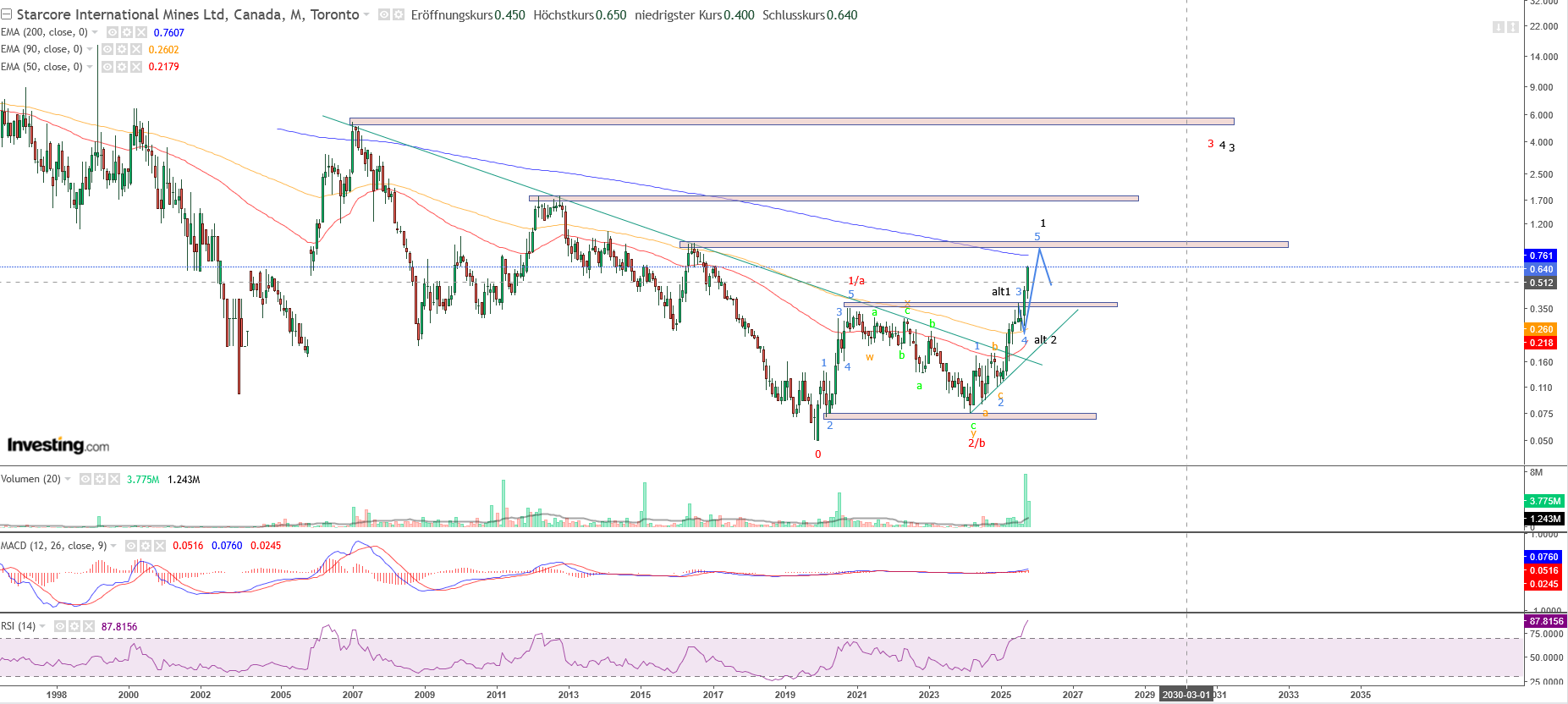Open Starcore main series settings gear
1568x704 pixels.
(x=399, y=15)
